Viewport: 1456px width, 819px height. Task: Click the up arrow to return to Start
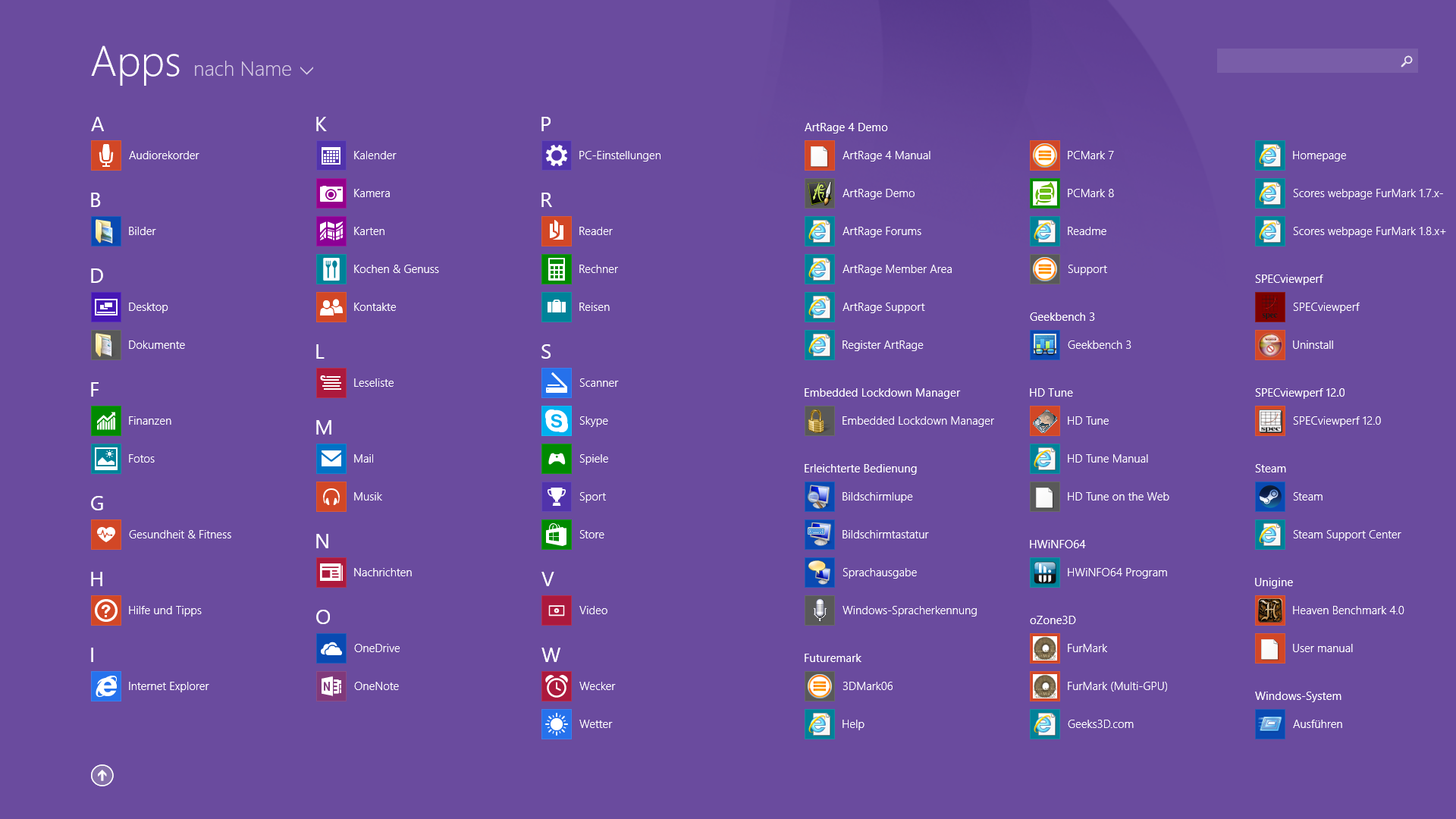pos(102,775)
